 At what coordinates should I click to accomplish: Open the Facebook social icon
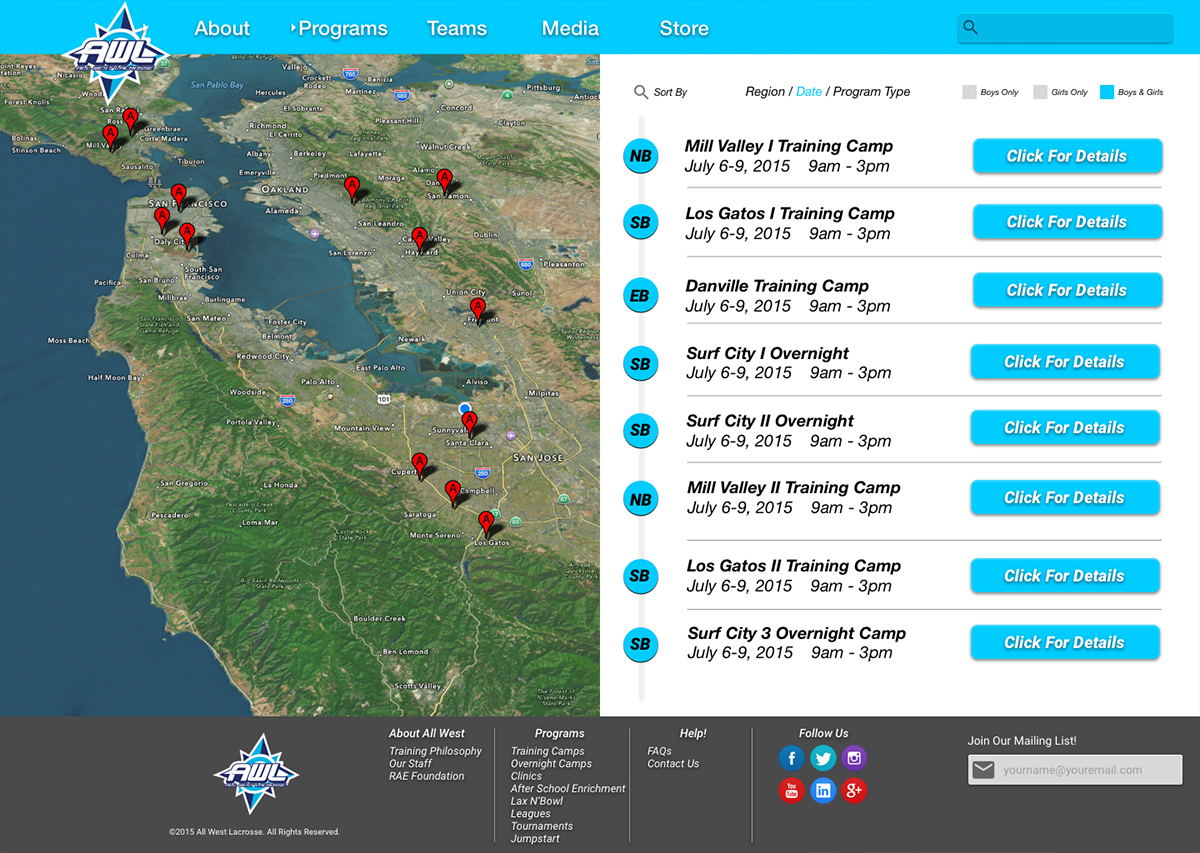[791, 758]
